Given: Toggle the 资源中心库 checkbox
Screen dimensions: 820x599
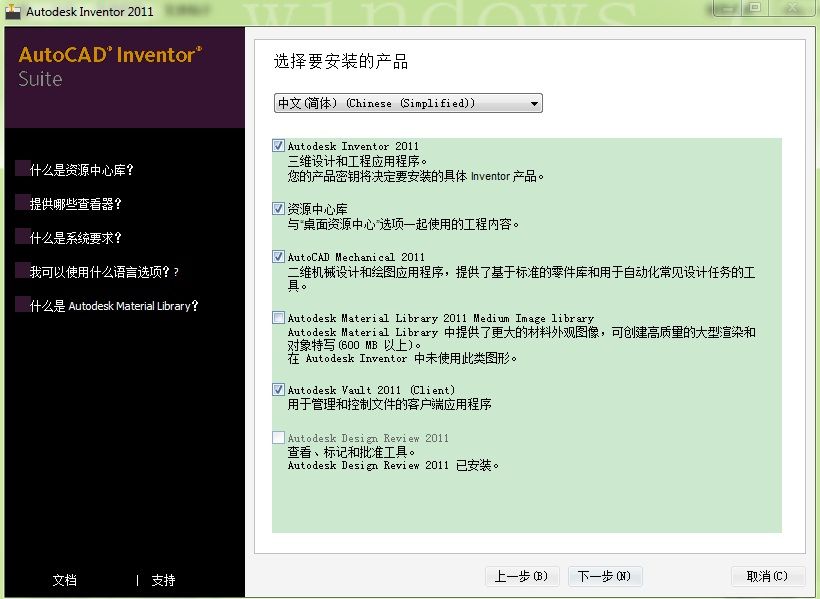Looking at the screenshot, I should coord(279,208).
